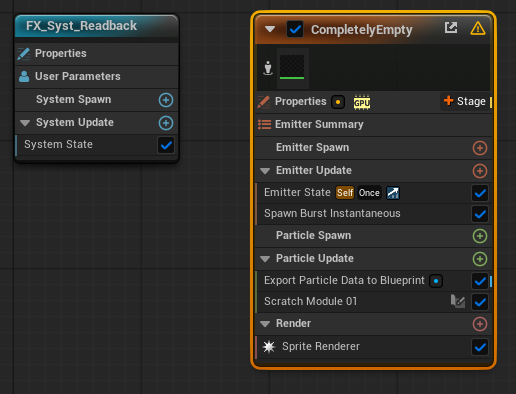Click the plus Stage button

(465, 101)
